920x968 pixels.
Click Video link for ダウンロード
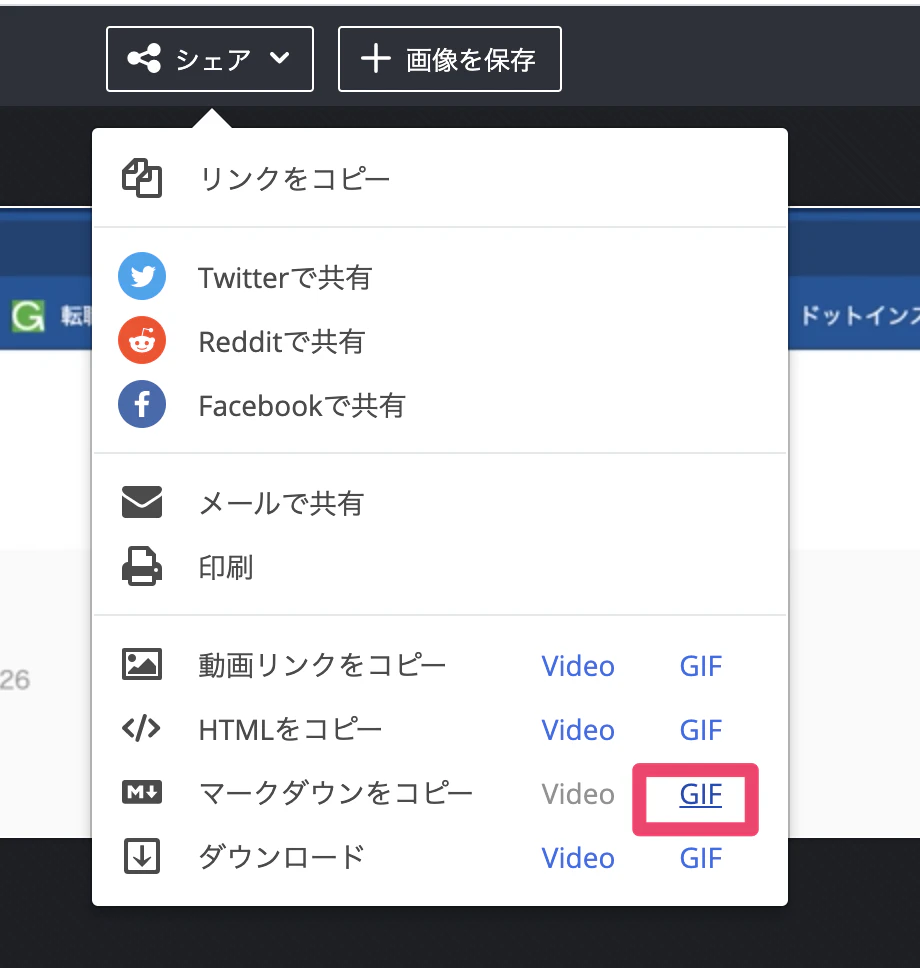pyautogui.click(x=578, y=859)
